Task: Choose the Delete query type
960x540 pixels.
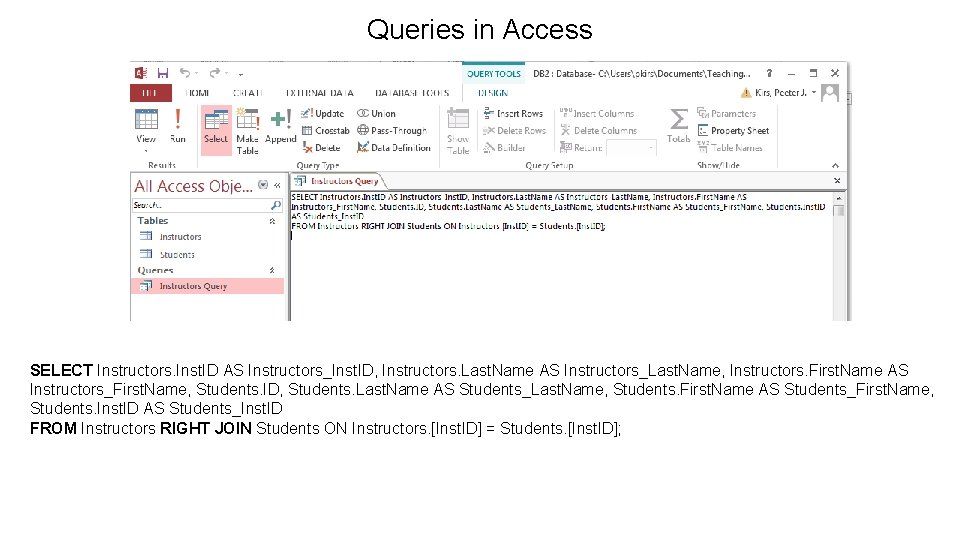Action: point(321,148)
